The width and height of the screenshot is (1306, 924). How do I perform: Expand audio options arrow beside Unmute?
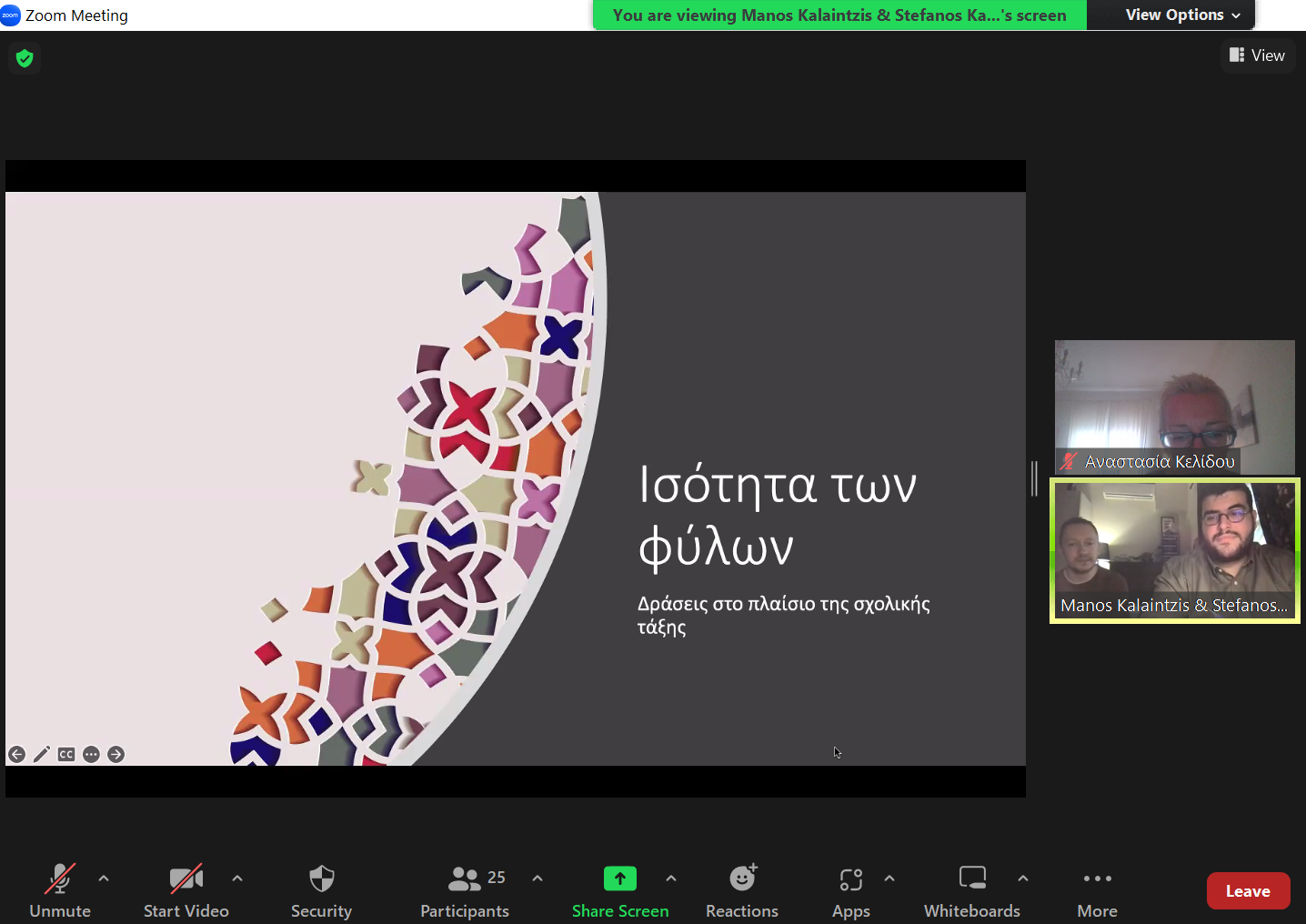click(x=104, y=879)
